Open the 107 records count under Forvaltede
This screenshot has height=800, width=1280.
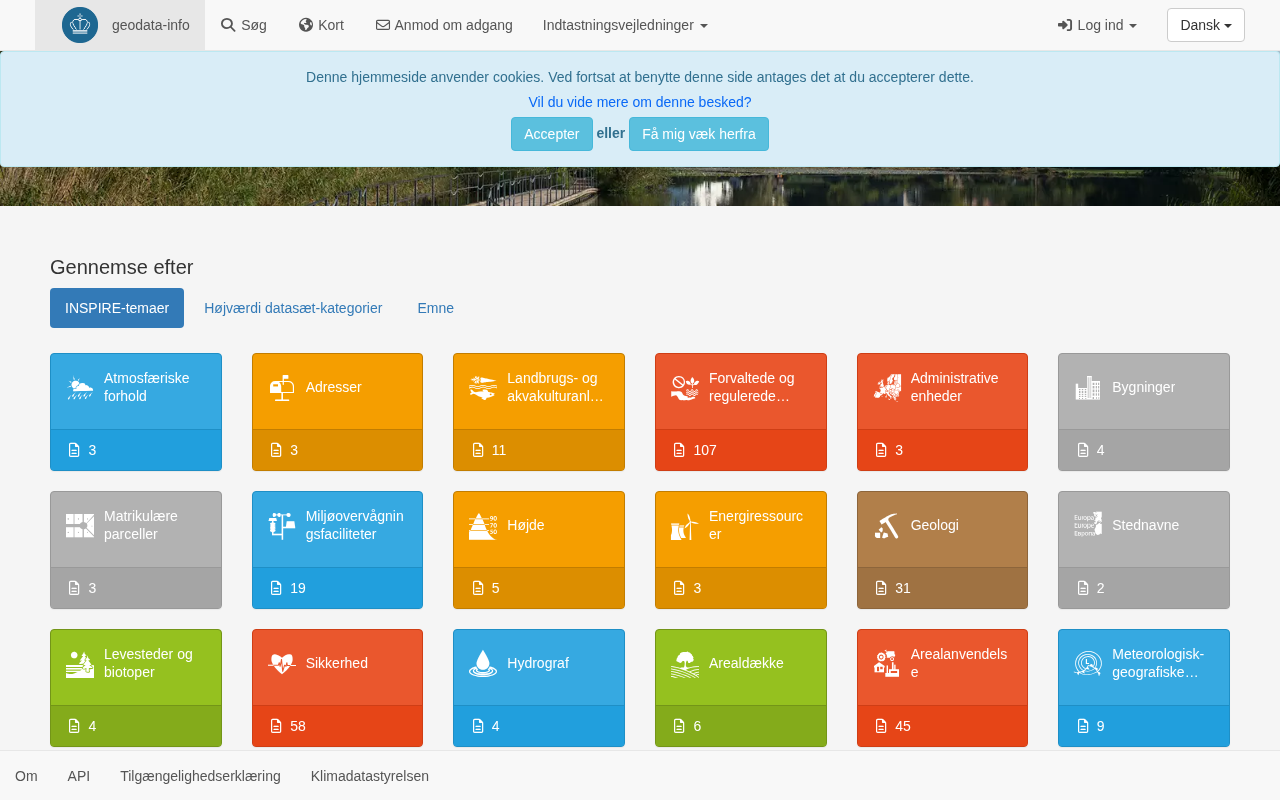point(704,450)
